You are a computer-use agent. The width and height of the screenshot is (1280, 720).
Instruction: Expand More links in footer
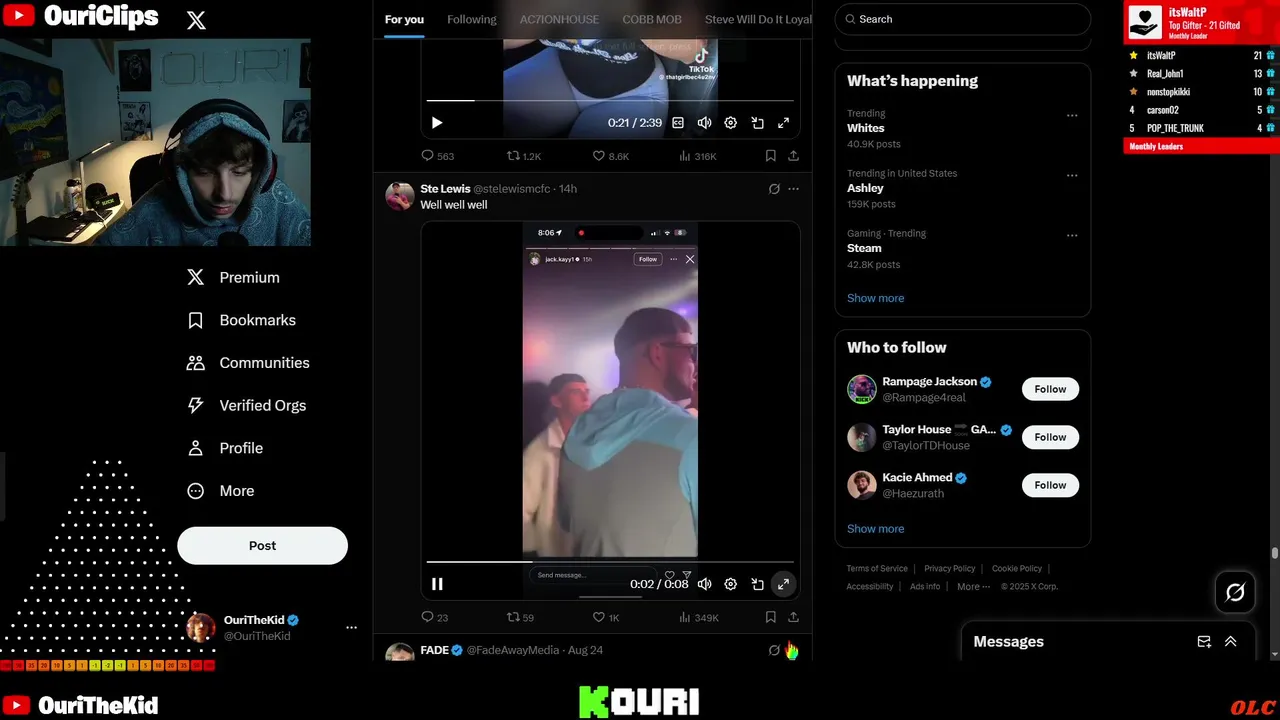[973, 587]
